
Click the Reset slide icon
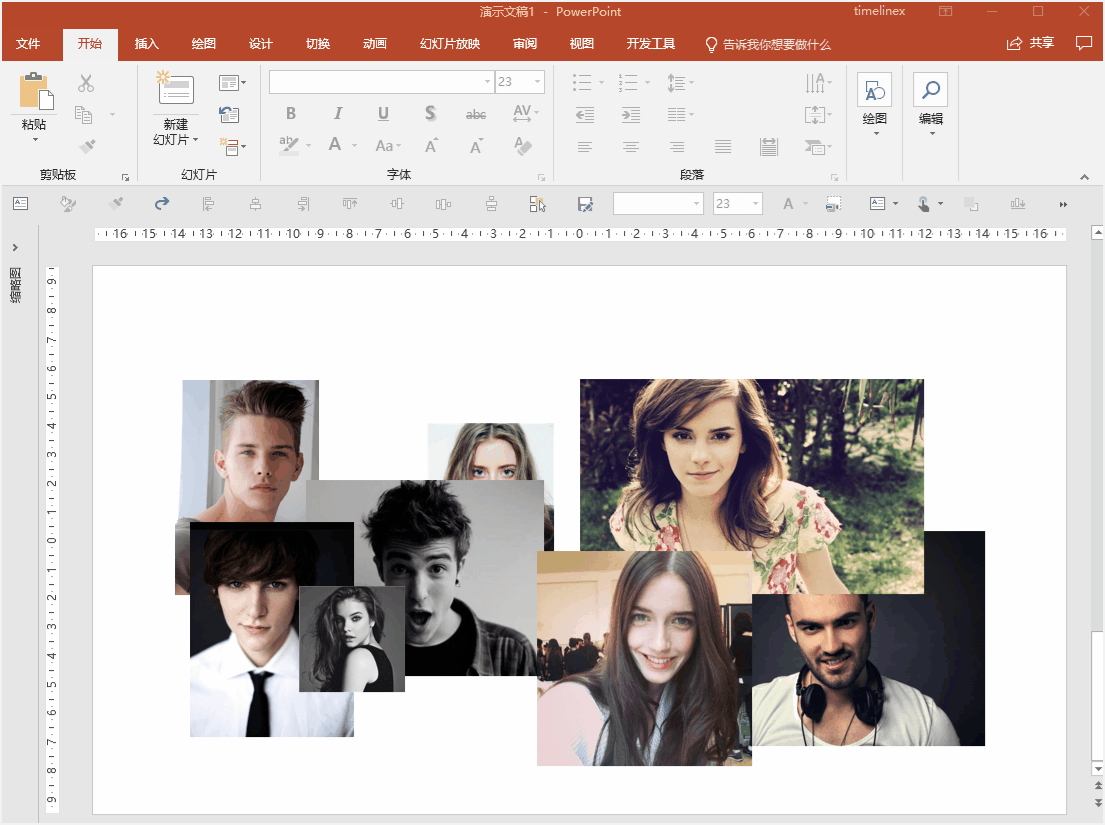coord(229,115)
